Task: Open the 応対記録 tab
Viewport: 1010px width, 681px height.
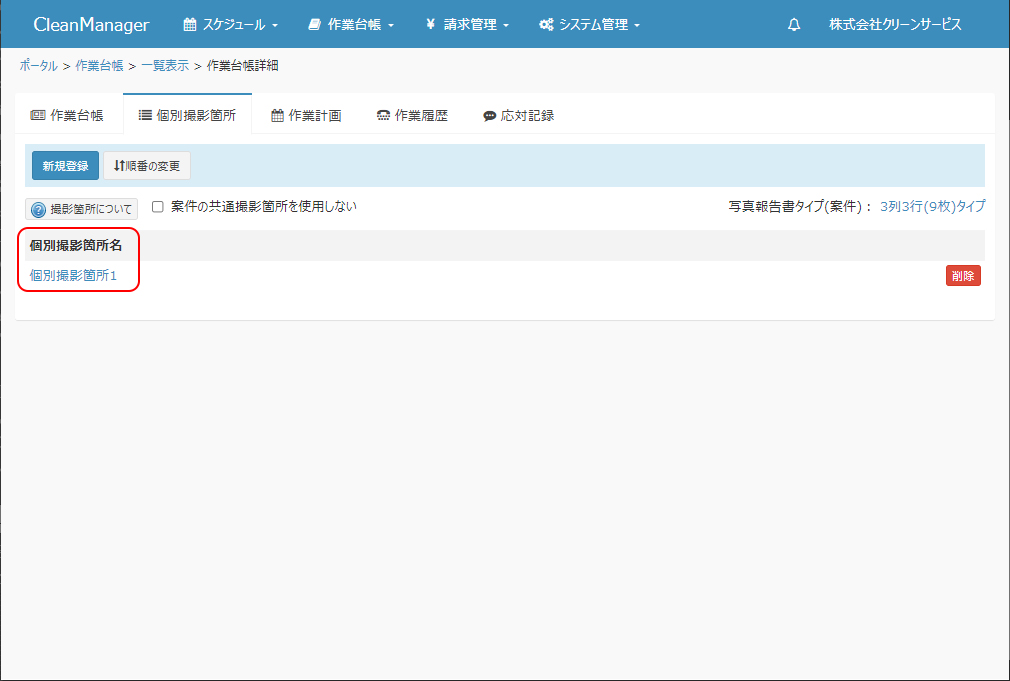Action: tap(518, 115)
